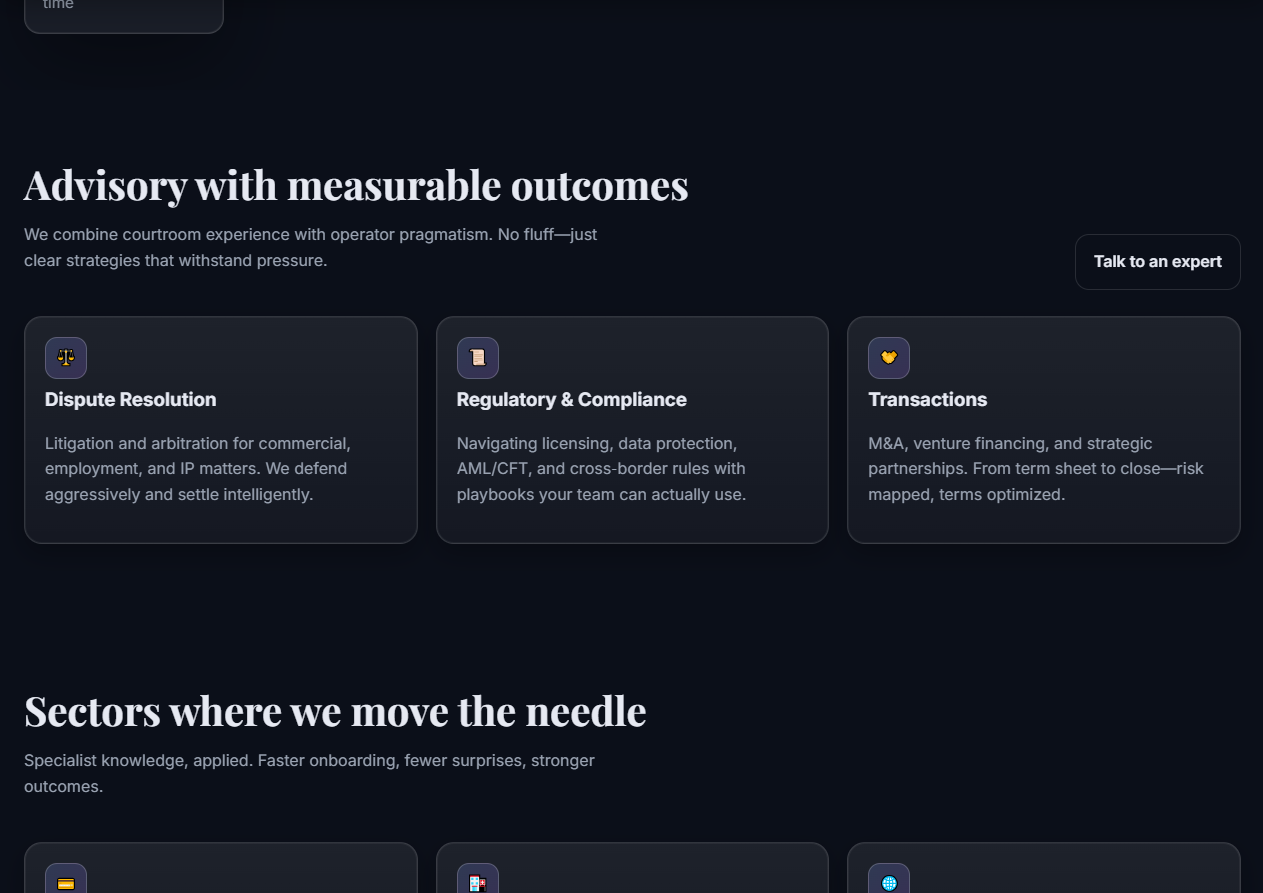Click the credit card sector icon

(66, 881)
